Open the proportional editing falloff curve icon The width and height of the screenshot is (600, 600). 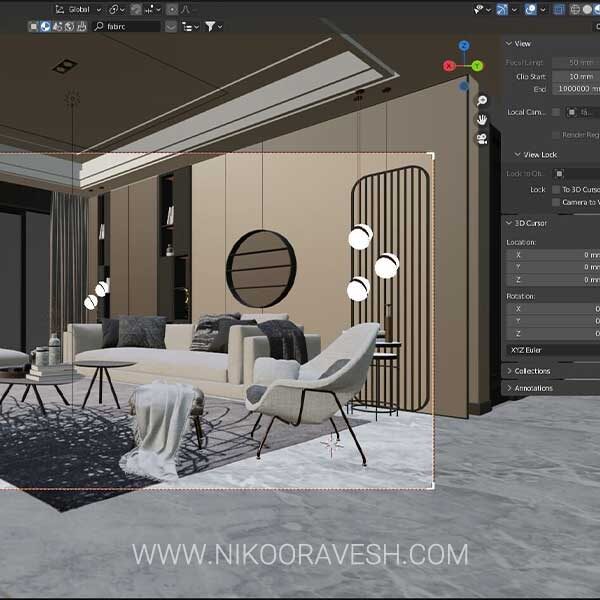[x=185, y=10]
